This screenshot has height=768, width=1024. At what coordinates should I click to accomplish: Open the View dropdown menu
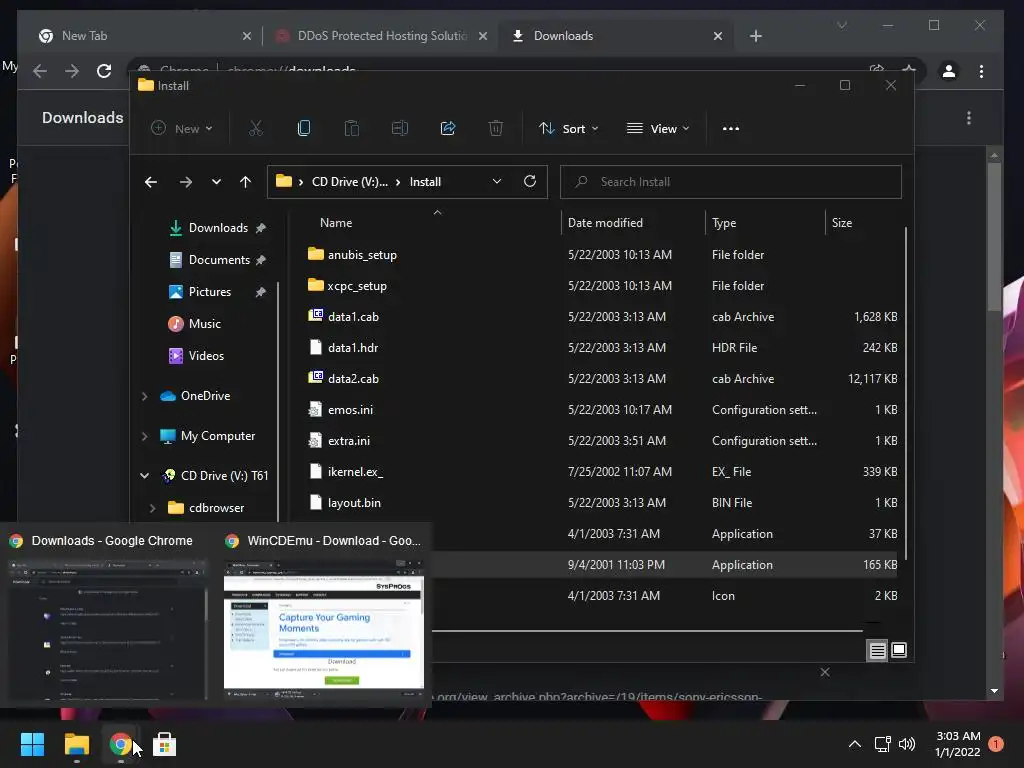(x=657, y=129)
